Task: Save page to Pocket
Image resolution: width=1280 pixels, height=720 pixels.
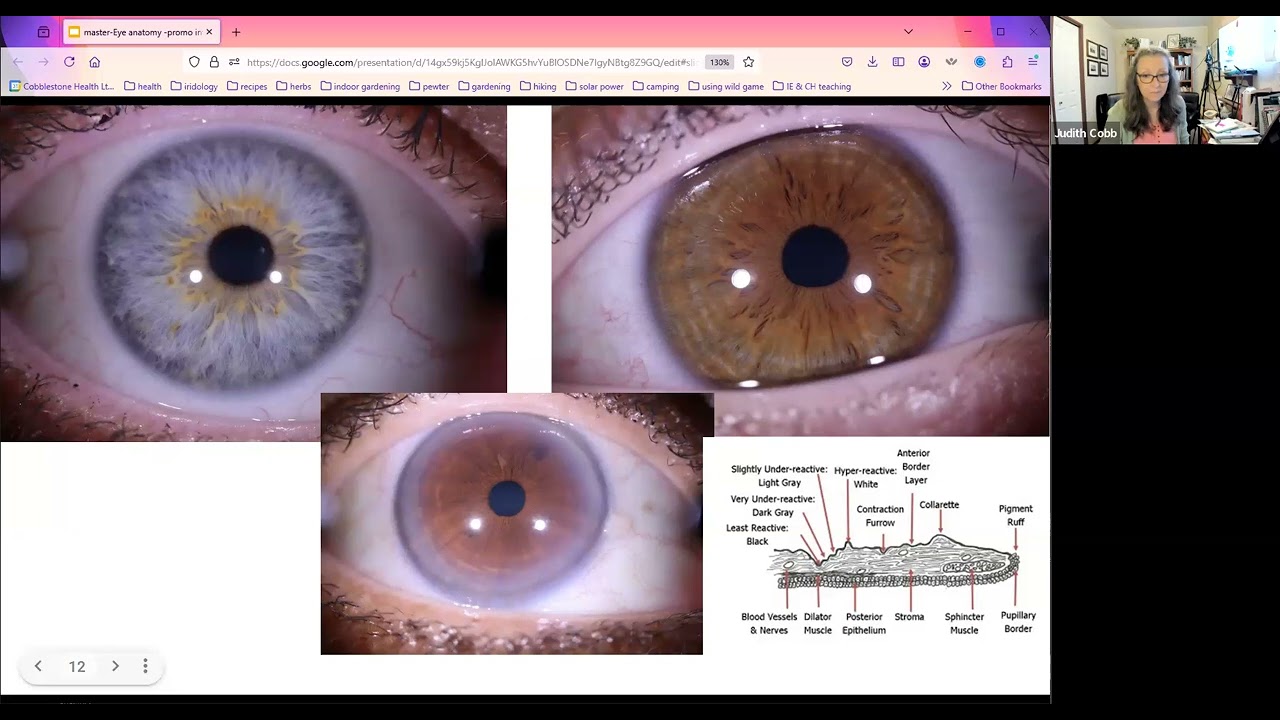Action: 847,62
